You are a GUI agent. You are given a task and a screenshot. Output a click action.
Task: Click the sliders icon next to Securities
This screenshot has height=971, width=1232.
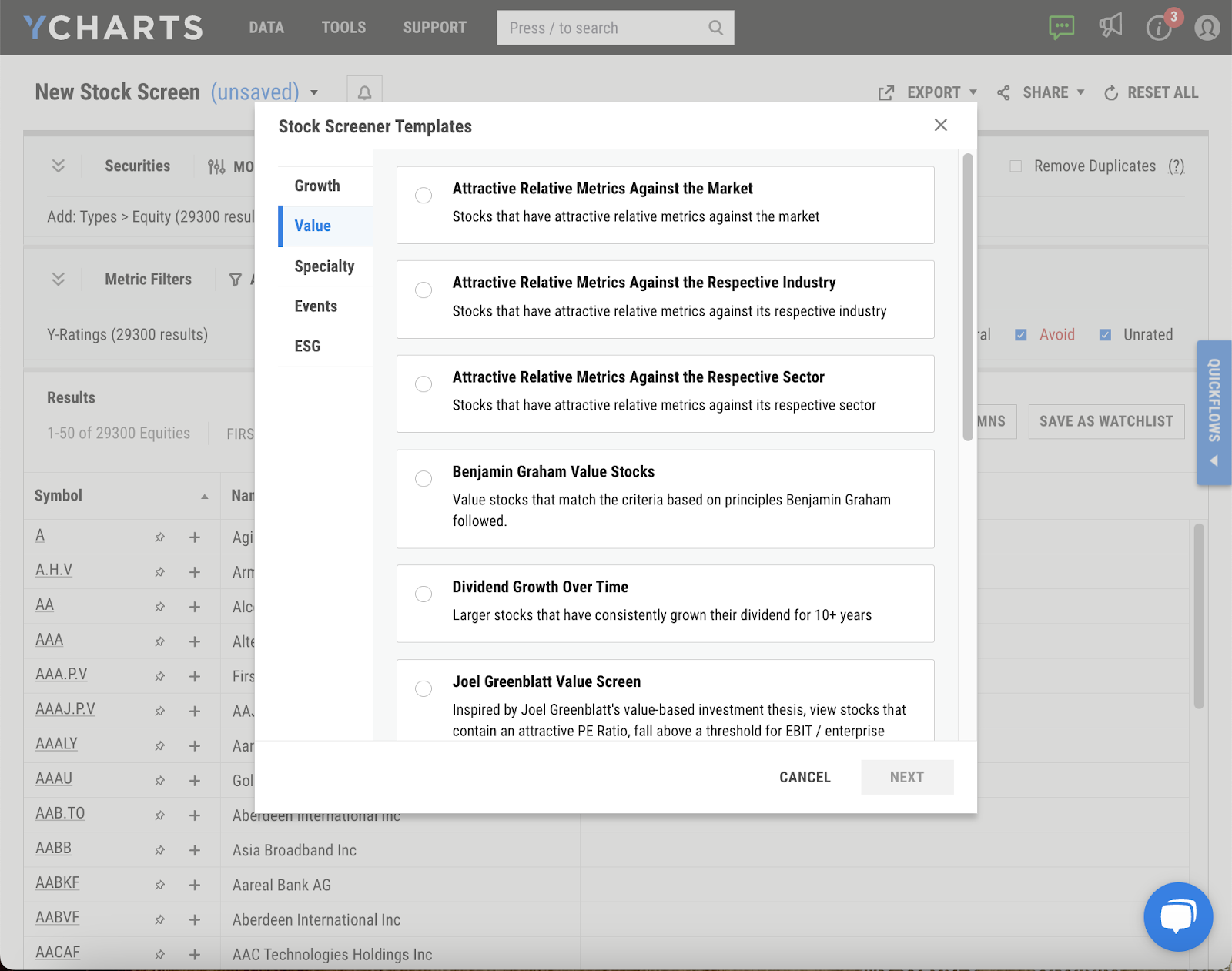[216, 166]
